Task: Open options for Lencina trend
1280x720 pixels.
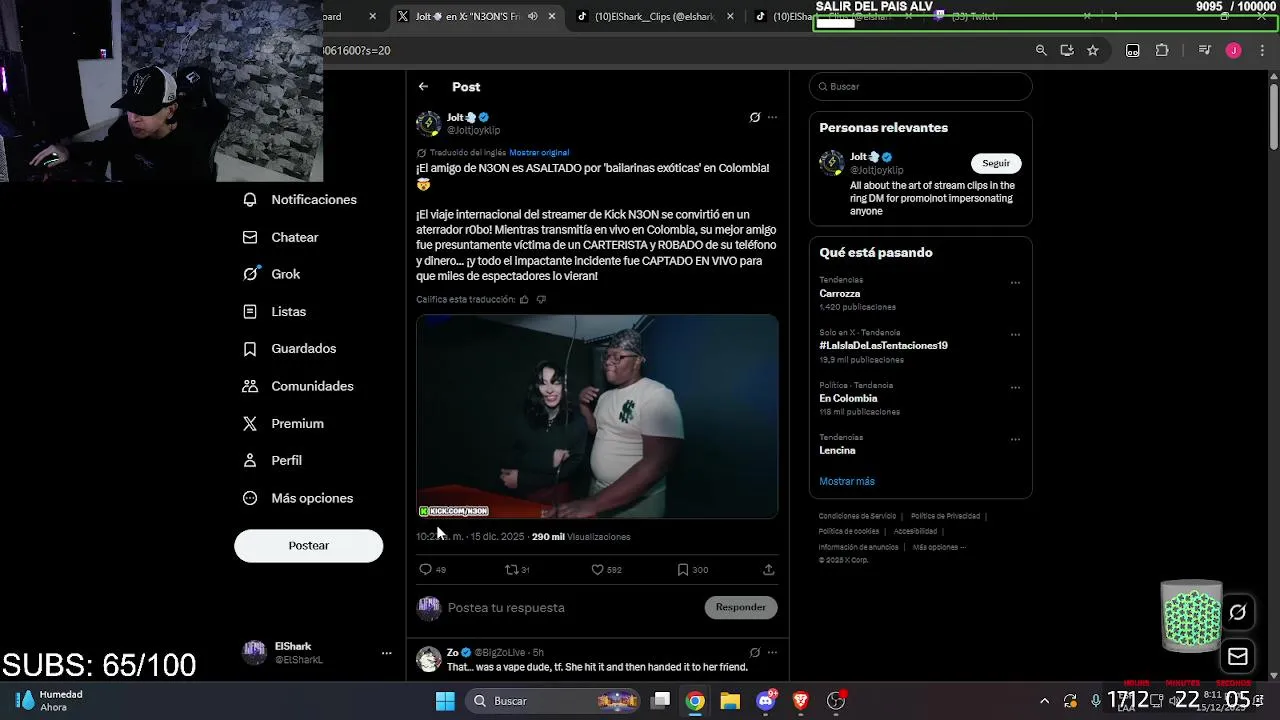Action: tap(1015, 439)
